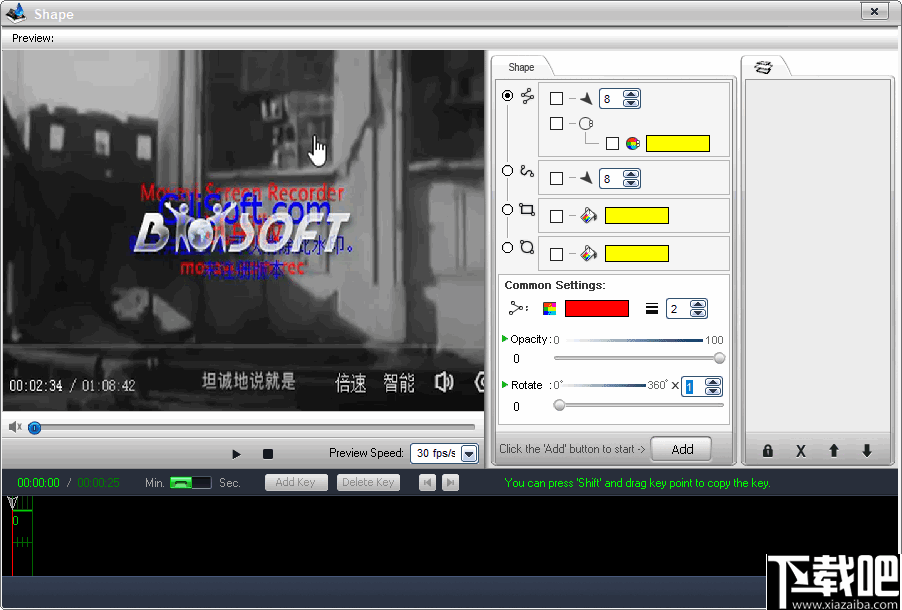Click the Add button to start
The width and height of the screenshot is (902, 610).
(681, 448)
